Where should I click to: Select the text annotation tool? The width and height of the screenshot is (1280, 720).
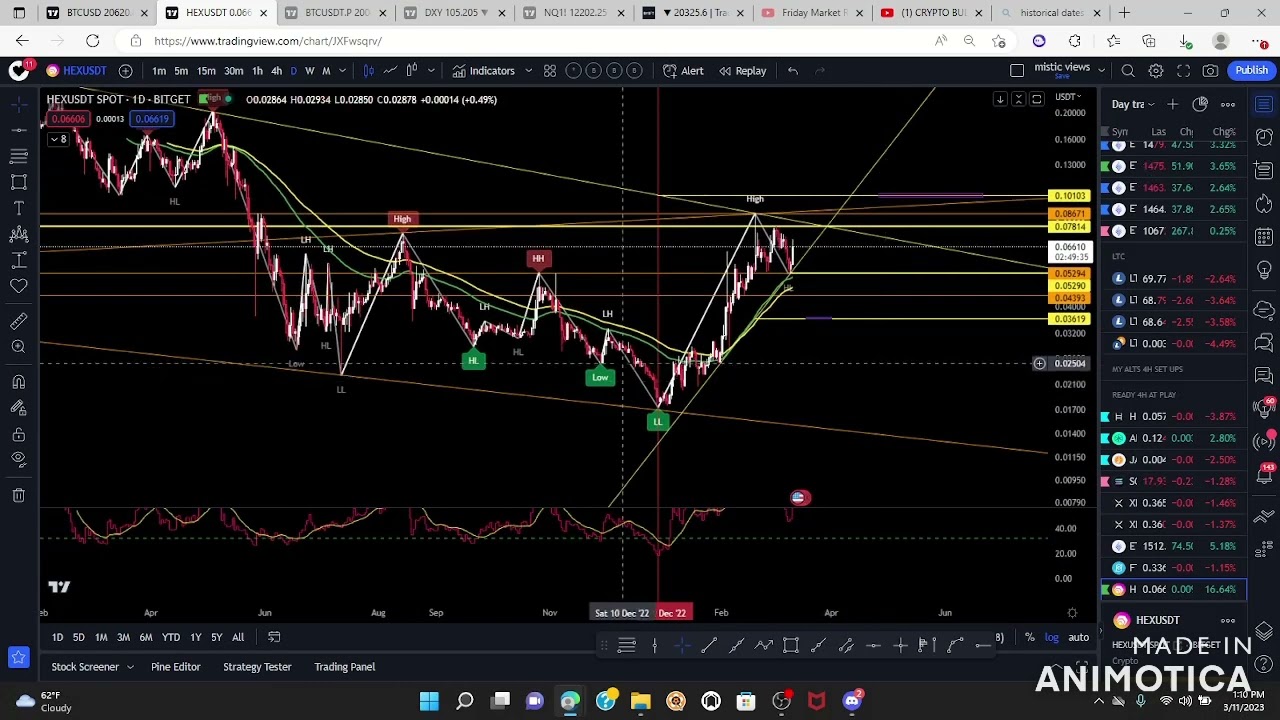click(19, 208)
